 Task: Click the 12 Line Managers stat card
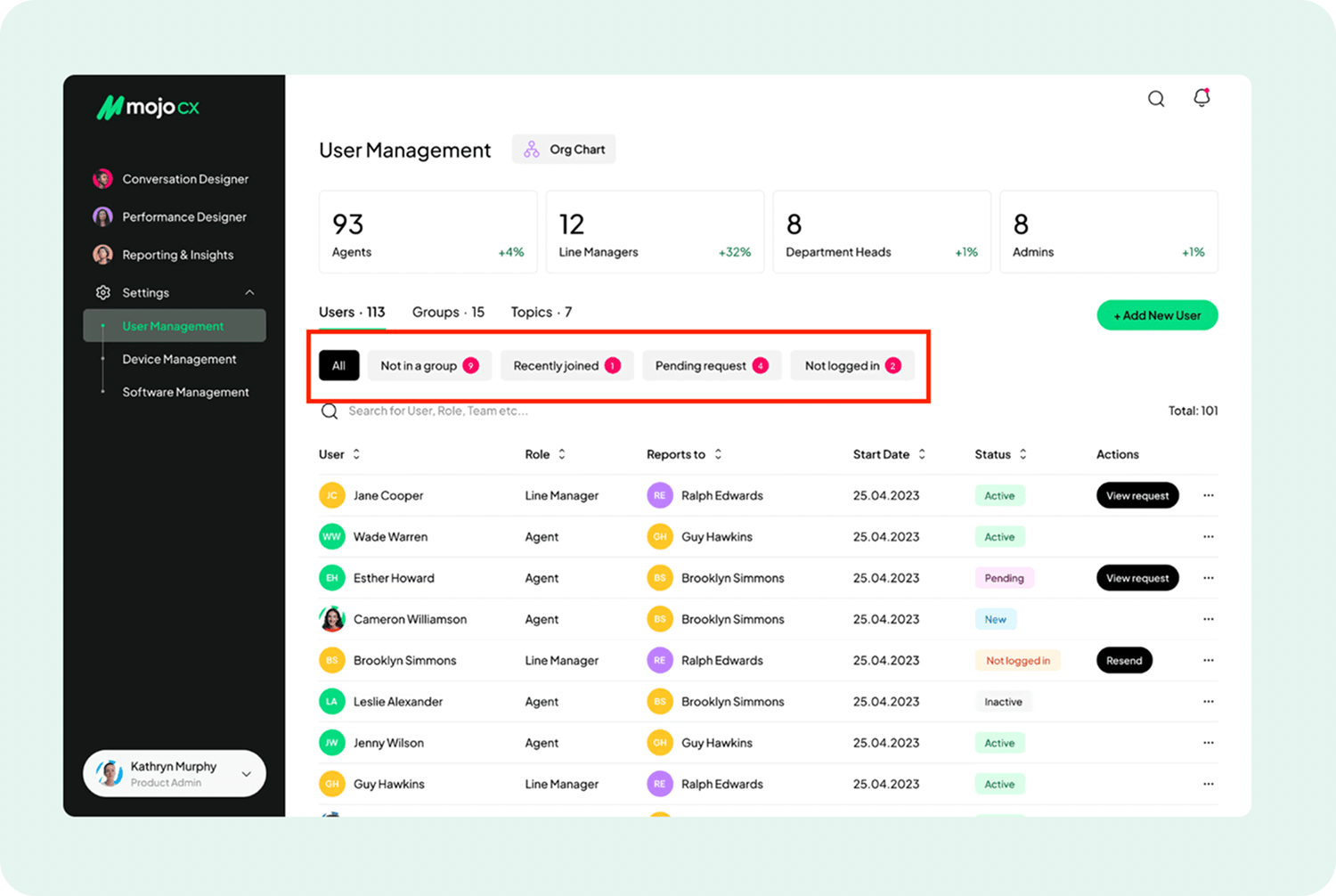click(655, 232)
